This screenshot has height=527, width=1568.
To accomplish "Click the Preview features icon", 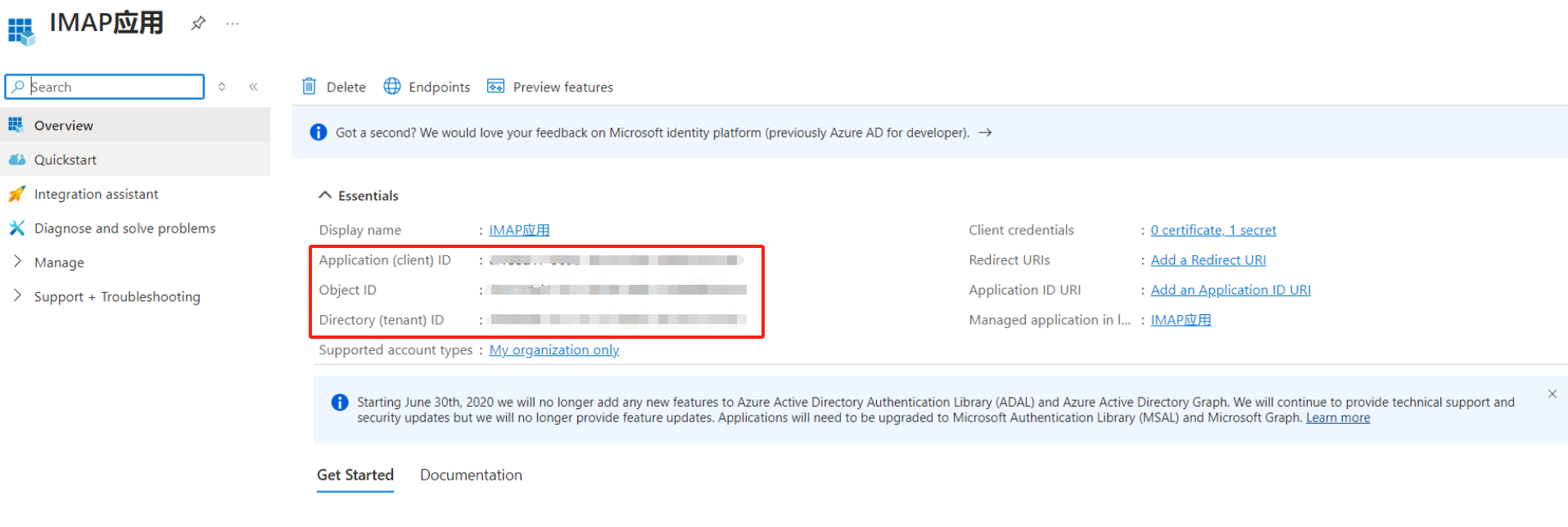I will click(495, 86).
